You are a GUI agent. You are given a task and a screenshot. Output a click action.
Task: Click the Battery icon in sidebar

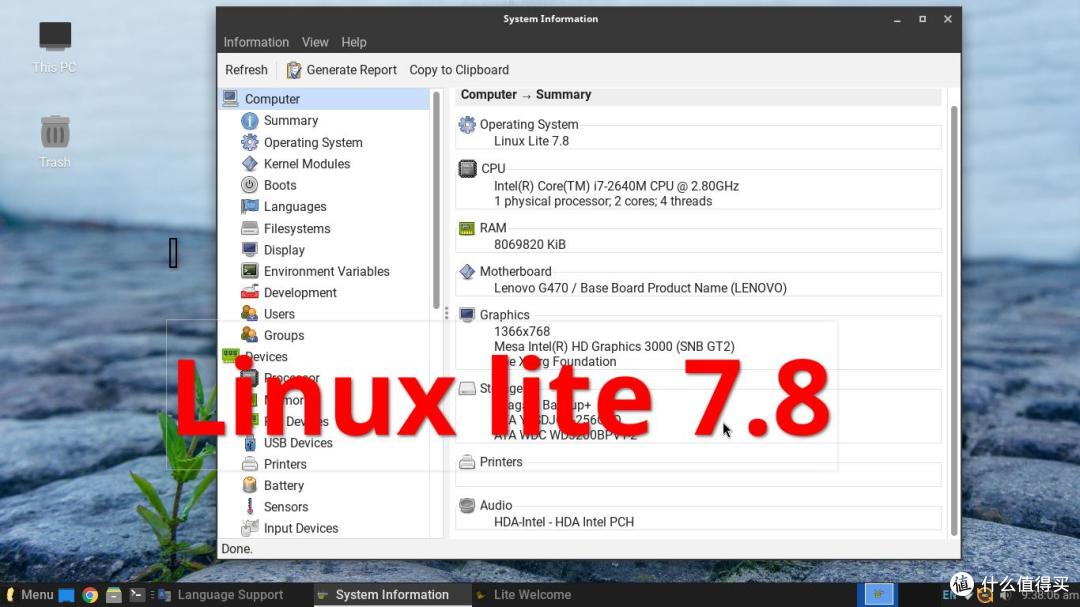pyautogui.click(x=249, y=485)
